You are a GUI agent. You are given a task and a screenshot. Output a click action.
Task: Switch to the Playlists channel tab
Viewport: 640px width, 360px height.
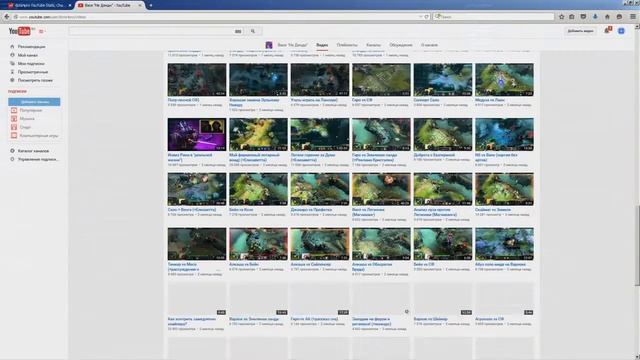347,45
